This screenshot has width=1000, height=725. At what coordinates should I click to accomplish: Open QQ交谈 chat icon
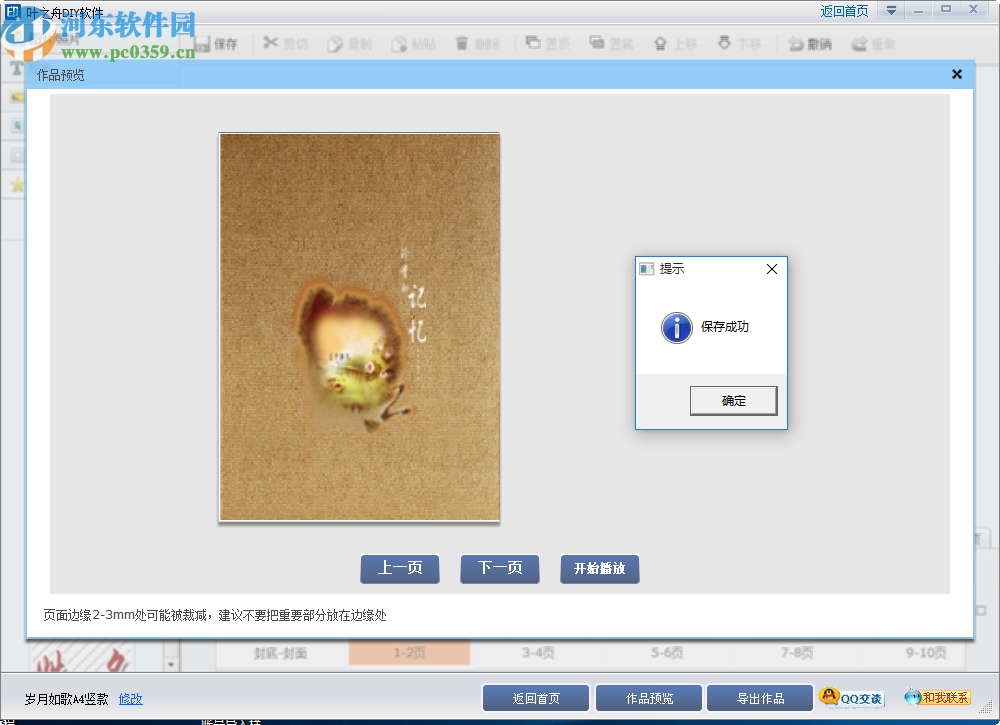pyautogui.click(x=851, y=698)
